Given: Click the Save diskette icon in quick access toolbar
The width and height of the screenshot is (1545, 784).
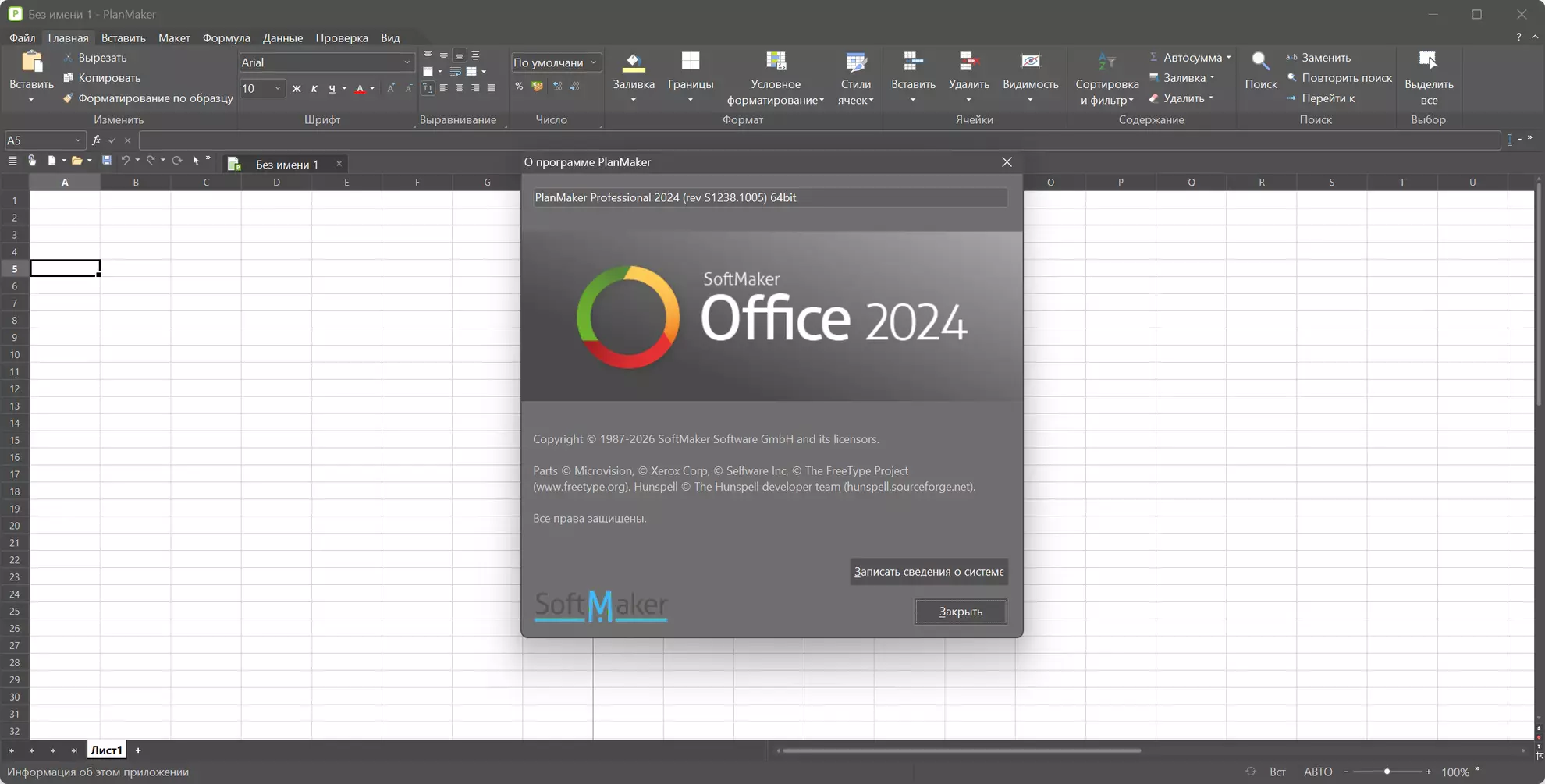Looking at the screenshot, I should tap(106, 161).
